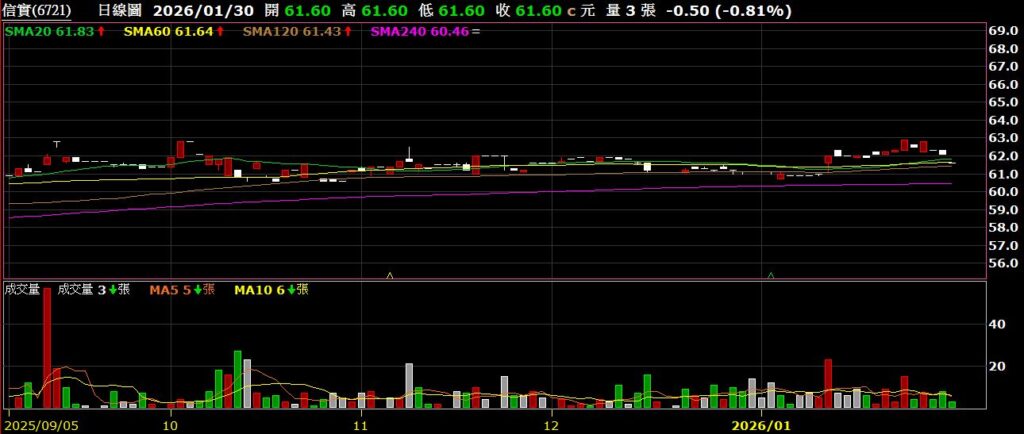Click the 信實(6721) stock name title
The width and height of the screenshot is (1024, 434).
(38, 11)
